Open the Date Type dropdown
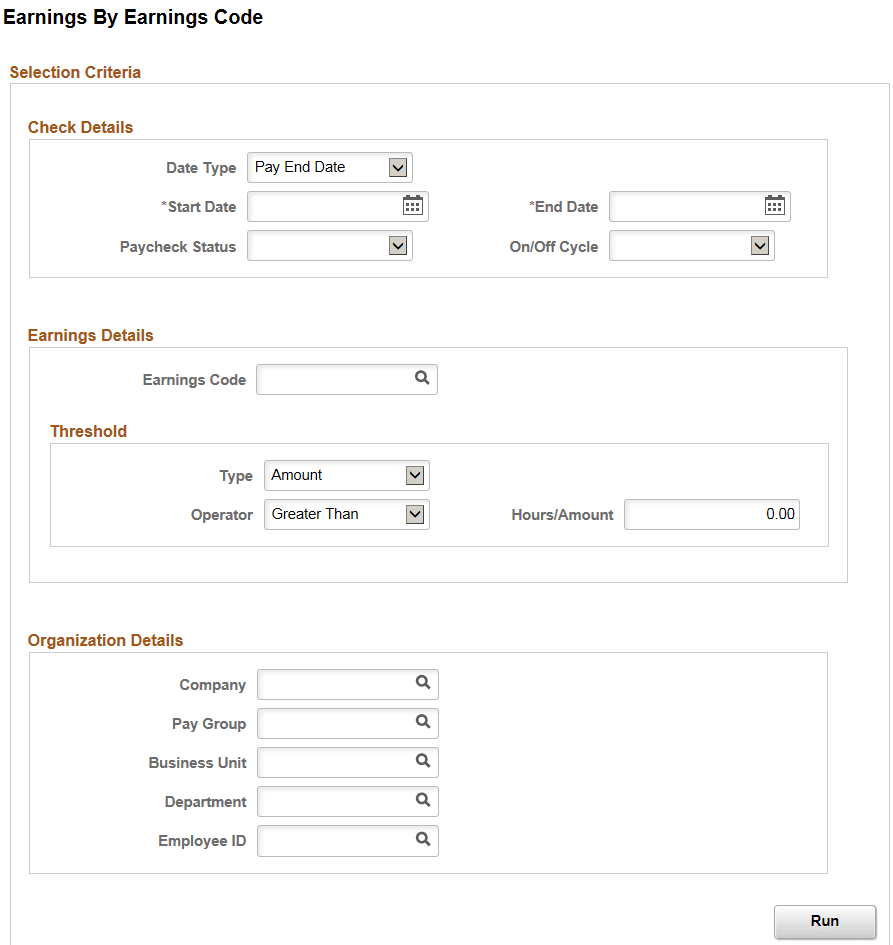Image resolution: width=893 pixels, height=945 pixels. click(x=399, y=167)
